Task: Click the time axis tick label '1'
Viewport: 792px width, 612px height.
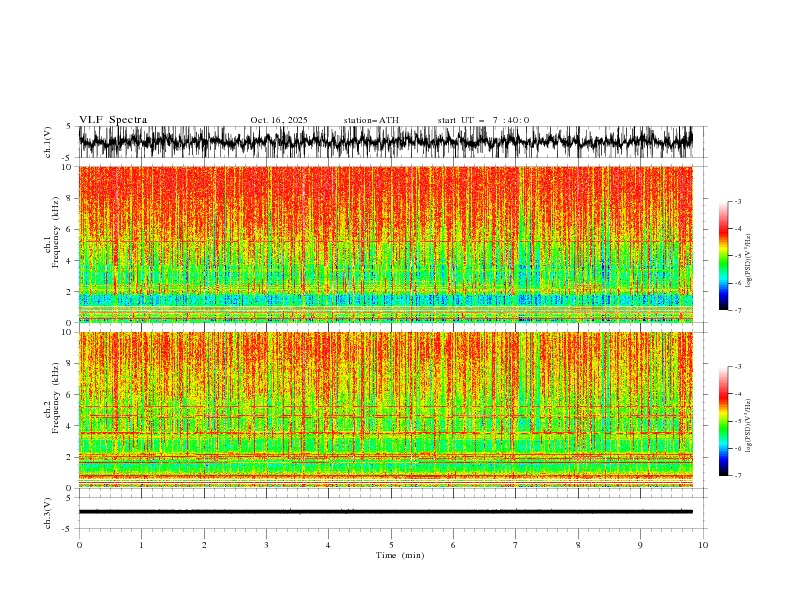Action: (x=141, y=545)
